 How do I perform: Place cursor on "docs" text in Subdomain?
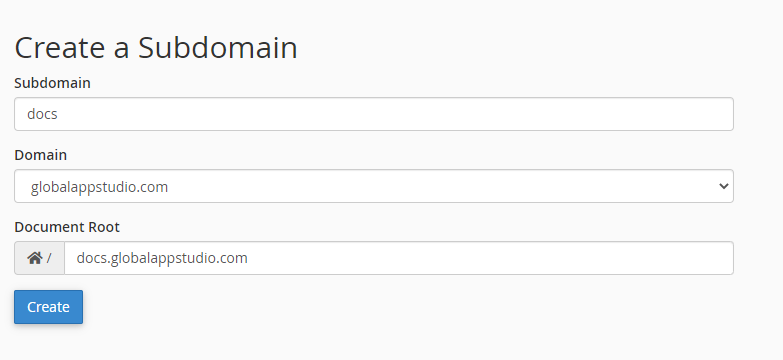coord(42,114)
